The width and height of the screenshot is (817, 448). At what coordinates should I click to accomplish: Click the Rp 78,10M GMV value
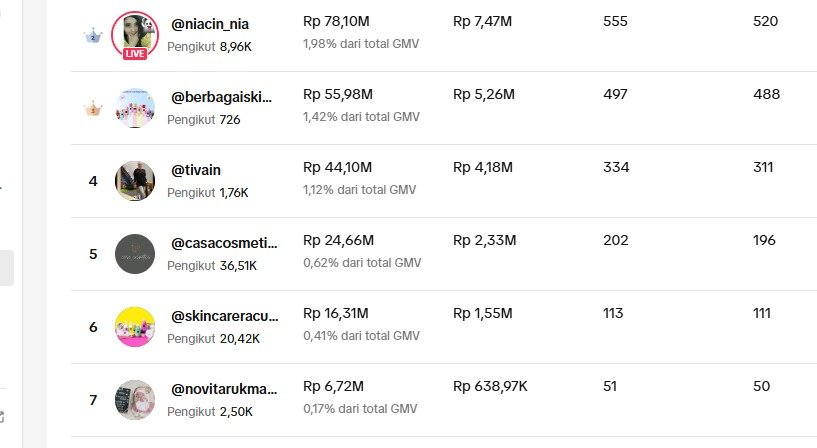coord(338,21)
